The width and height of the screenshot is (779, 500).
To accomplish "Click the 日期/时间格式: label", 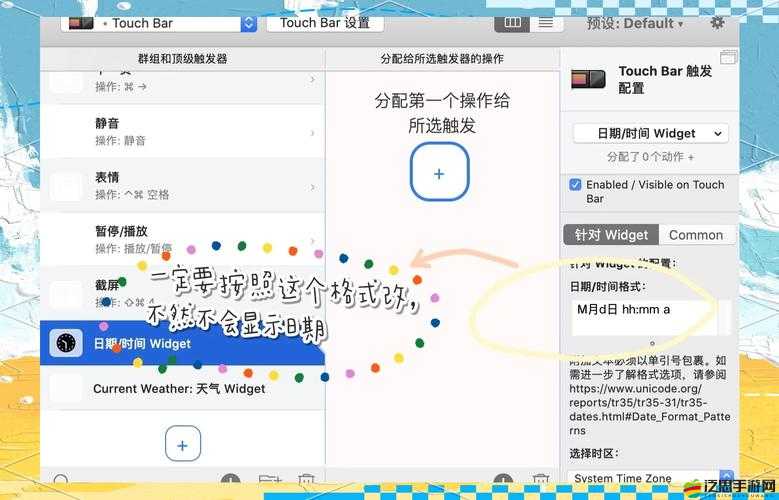I will coord(608,286).
